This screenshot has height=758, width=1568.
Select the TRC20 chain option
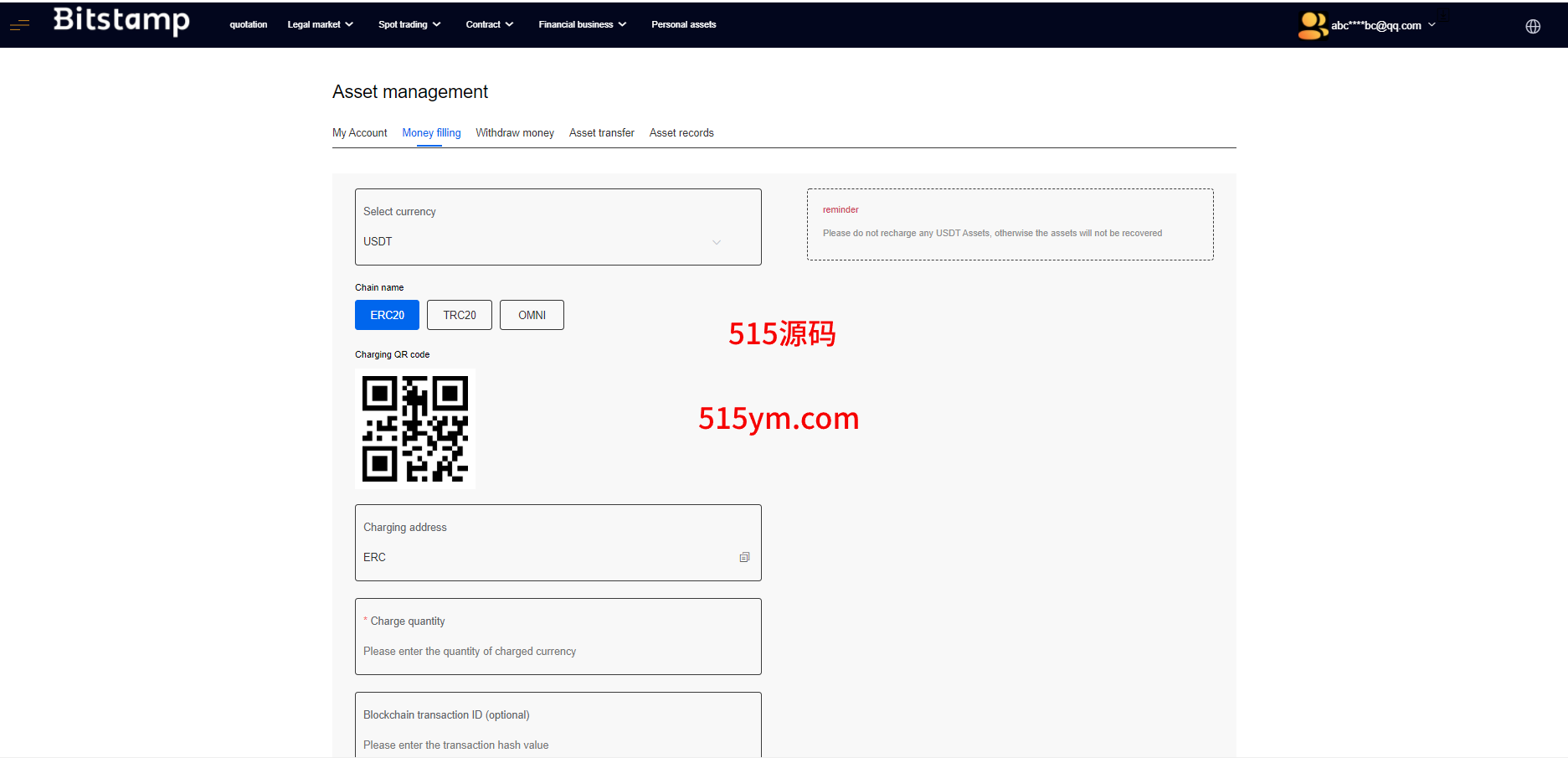pos(459,315)
